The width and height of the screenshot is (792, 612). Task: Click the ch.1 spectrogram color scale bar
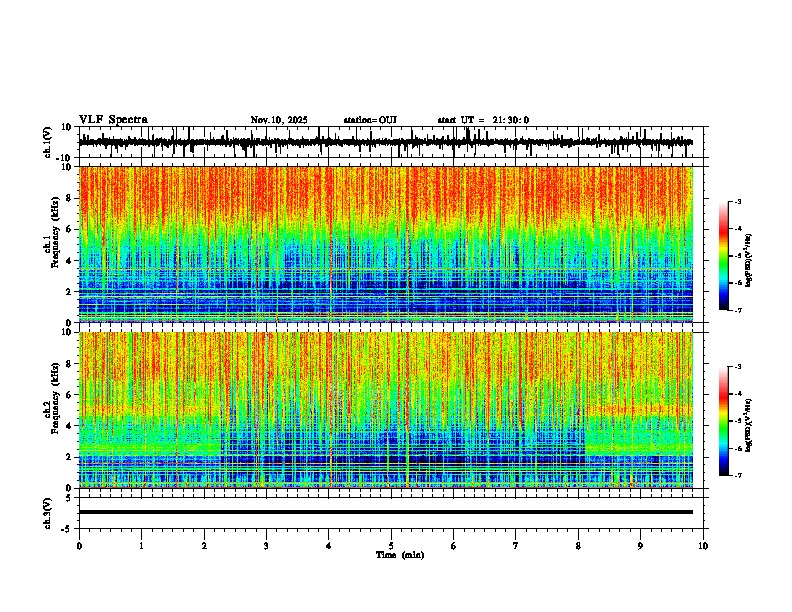pyautogui.click(x=723, y=256)
